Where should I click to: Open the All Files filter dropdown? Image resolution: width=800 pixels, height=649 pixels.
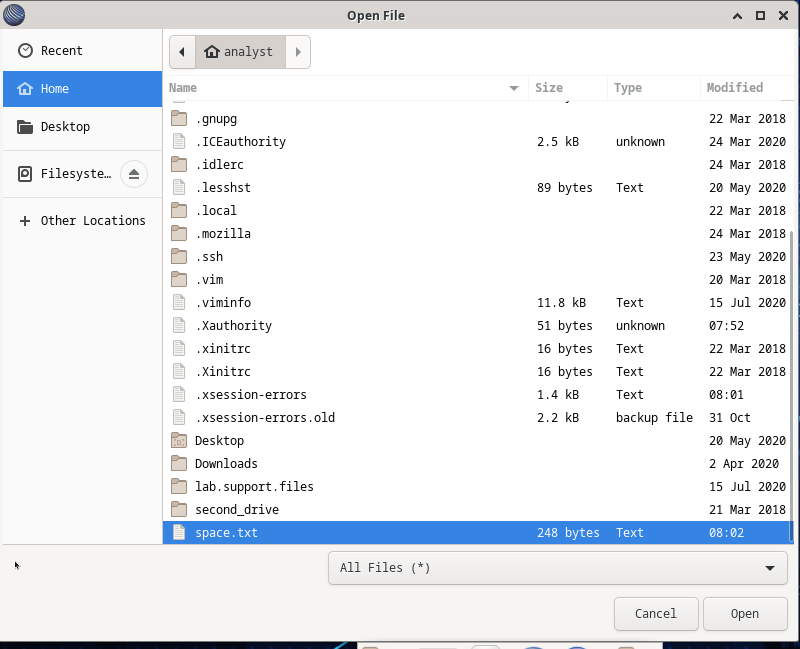point(558,567)
